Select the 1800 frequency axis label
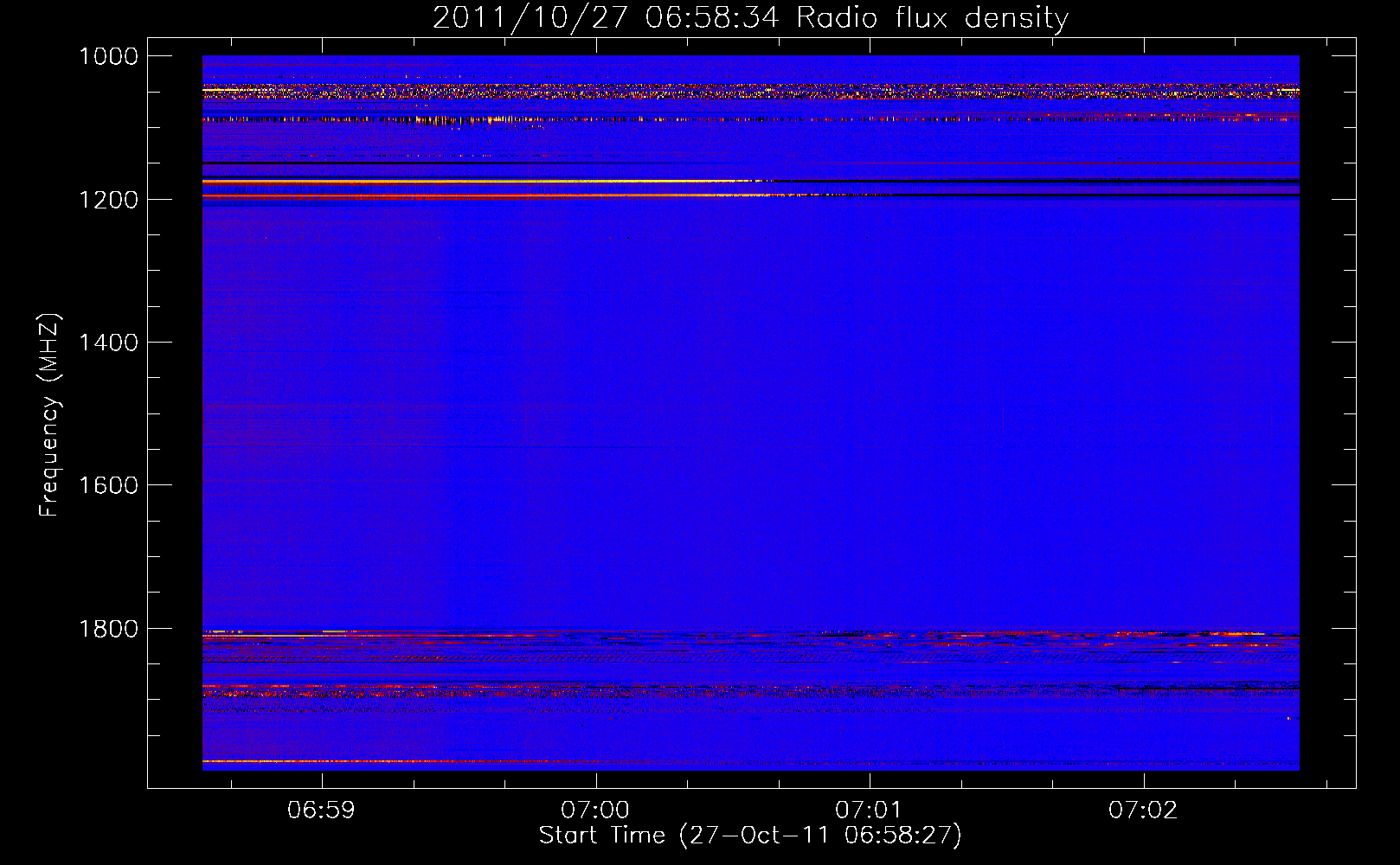1400x865 pixels. (x=108, y=629)
